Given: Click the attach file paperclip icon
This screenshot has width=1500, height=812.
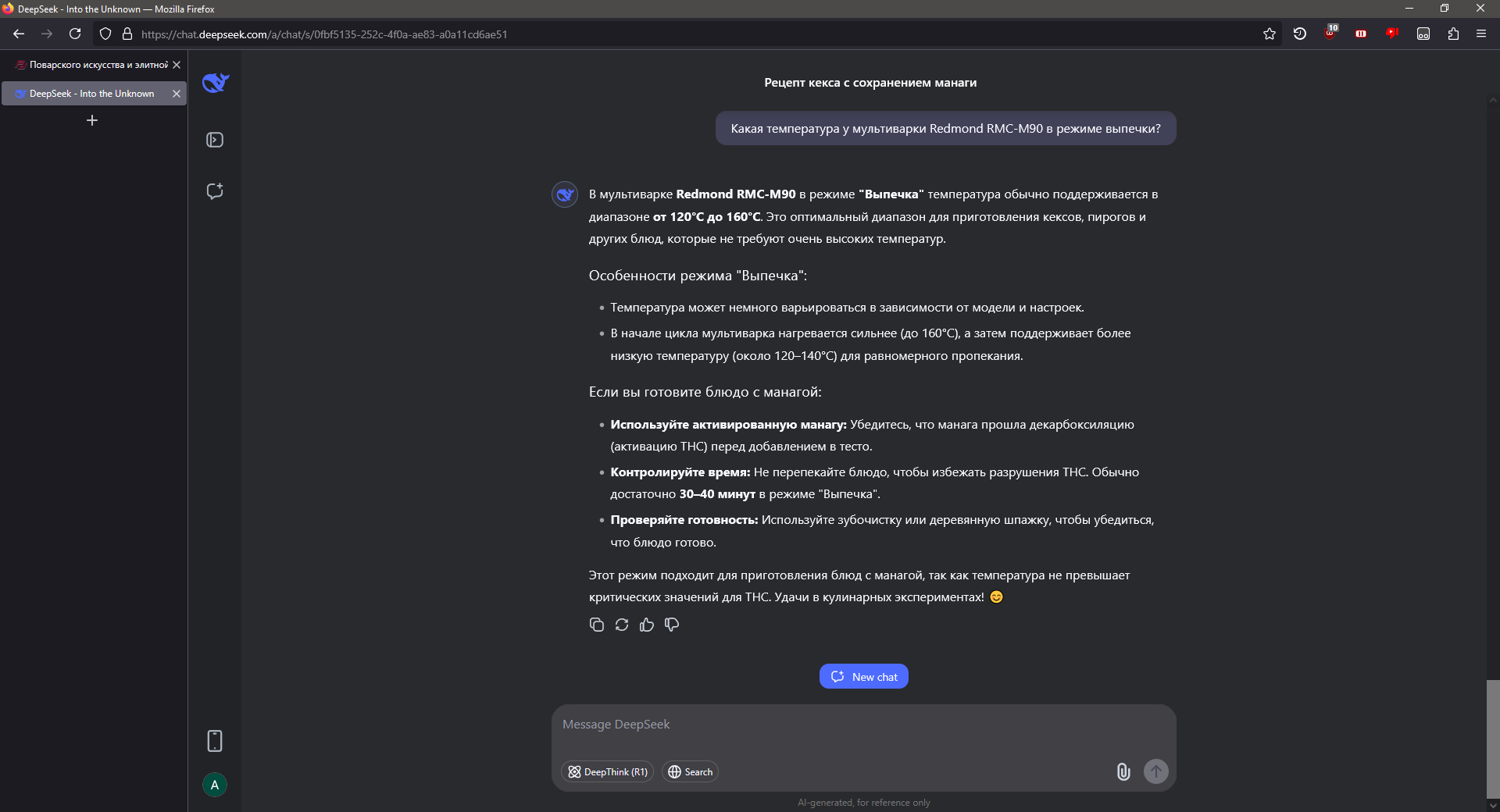Looking at the screenshot, I should 1123,771.
